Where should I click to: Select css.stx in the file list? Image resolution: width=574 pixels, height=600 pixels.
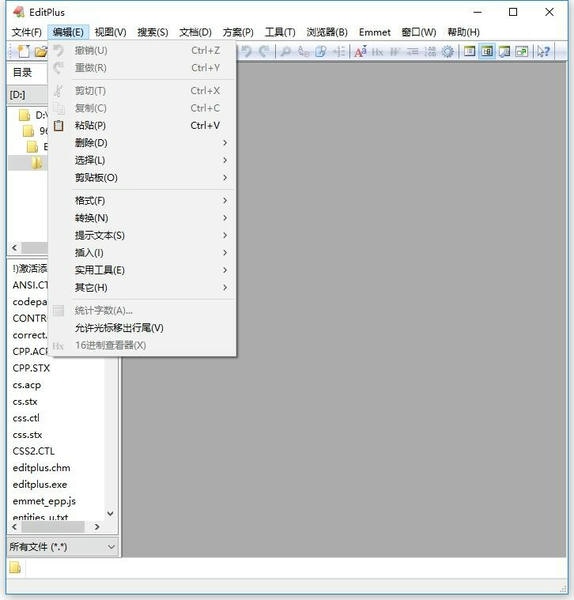pyautogui.click(x=27, y=435)
